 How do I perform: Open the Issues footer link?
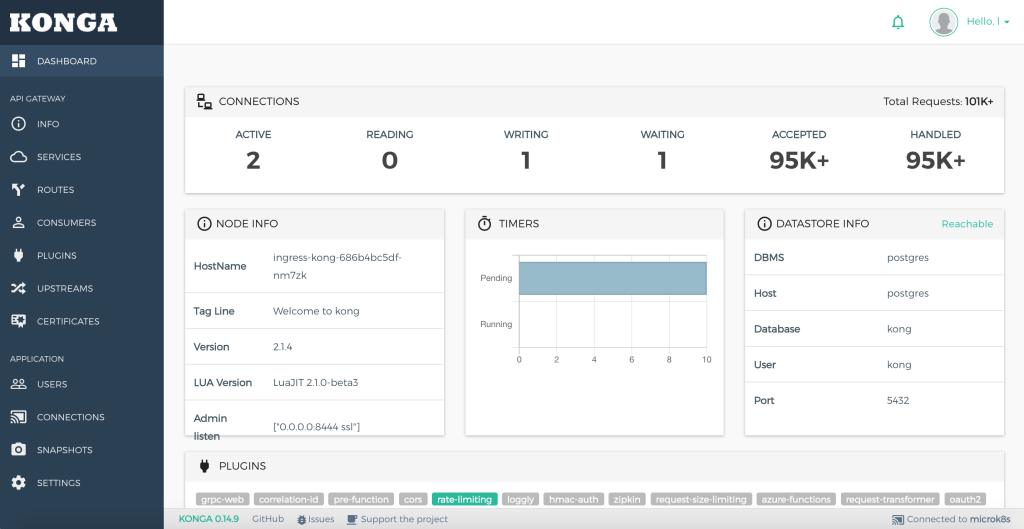pos(315,519)
